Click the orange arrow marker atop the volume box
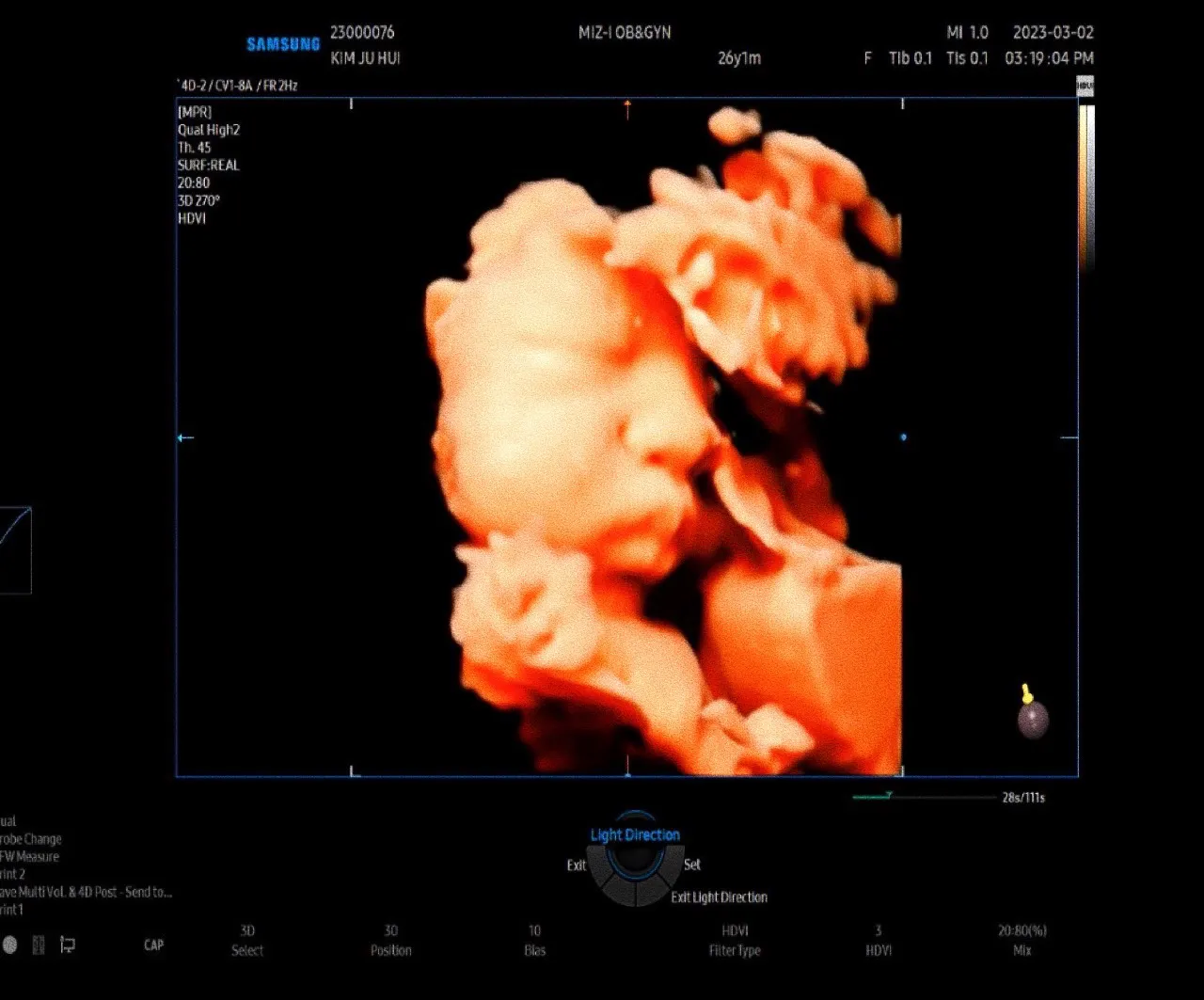1204x1000 pixels. pos(627,109)
